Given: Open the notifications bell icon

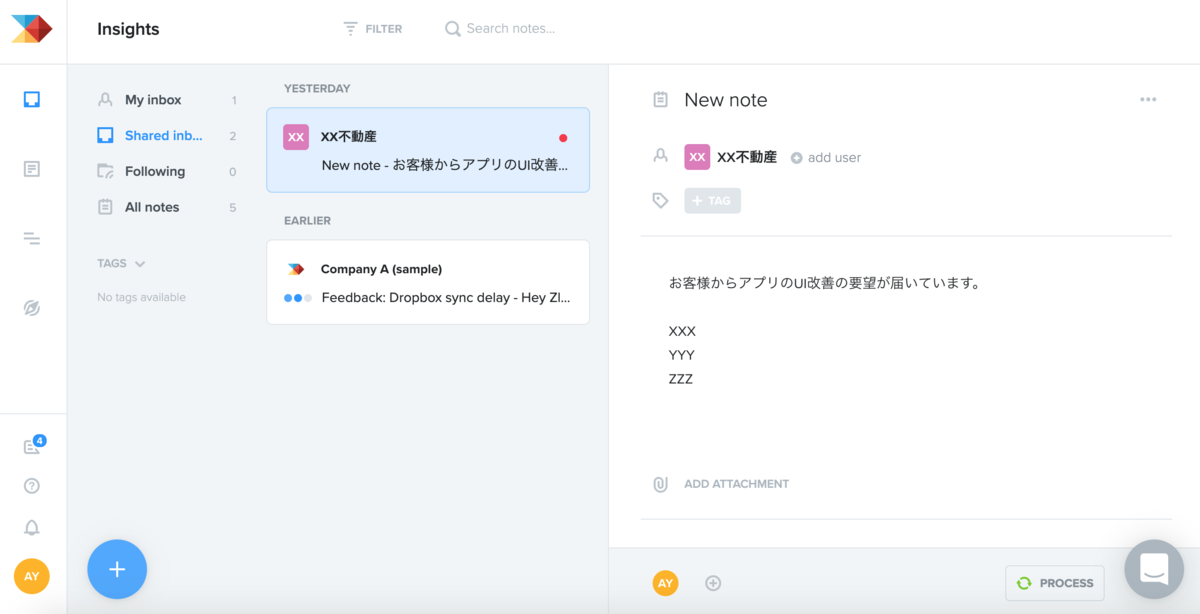Looking at the screenshot, I should click(x=32, y=527).
